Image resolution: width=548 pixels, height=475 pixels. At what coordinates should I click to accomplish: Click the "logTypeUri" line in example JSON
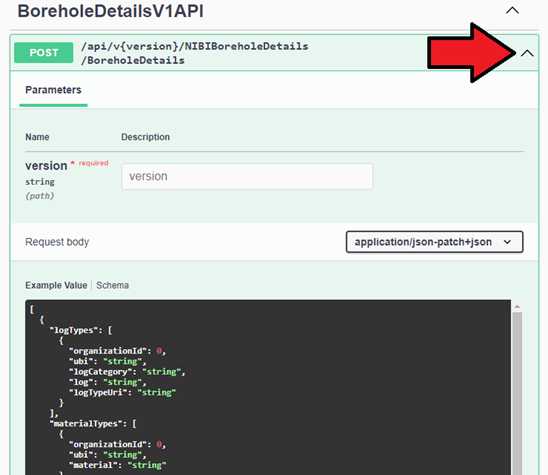[x=122, y=393]
